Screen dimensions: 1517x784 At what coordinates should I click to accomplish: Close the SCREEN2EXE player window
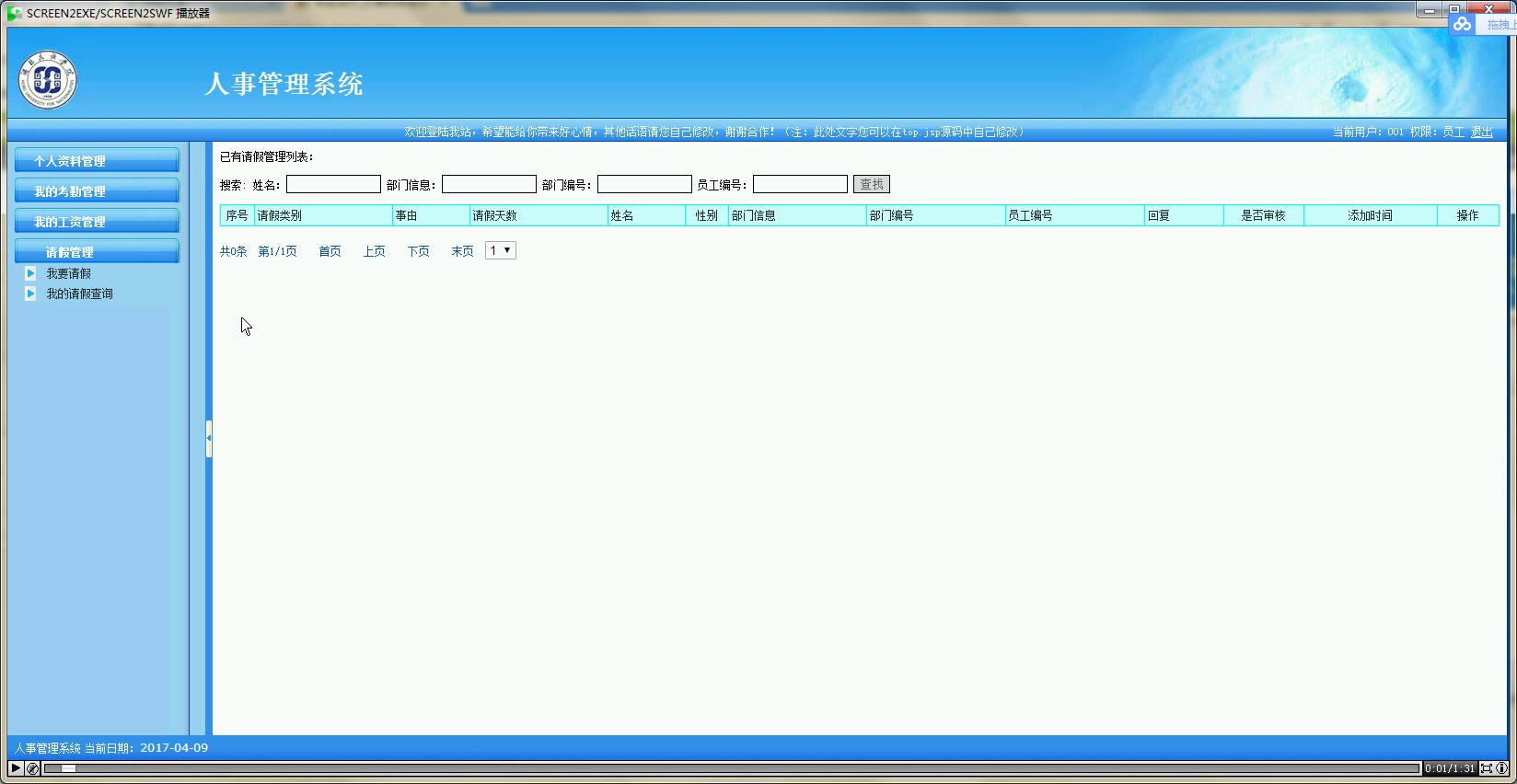point(1488,9)
